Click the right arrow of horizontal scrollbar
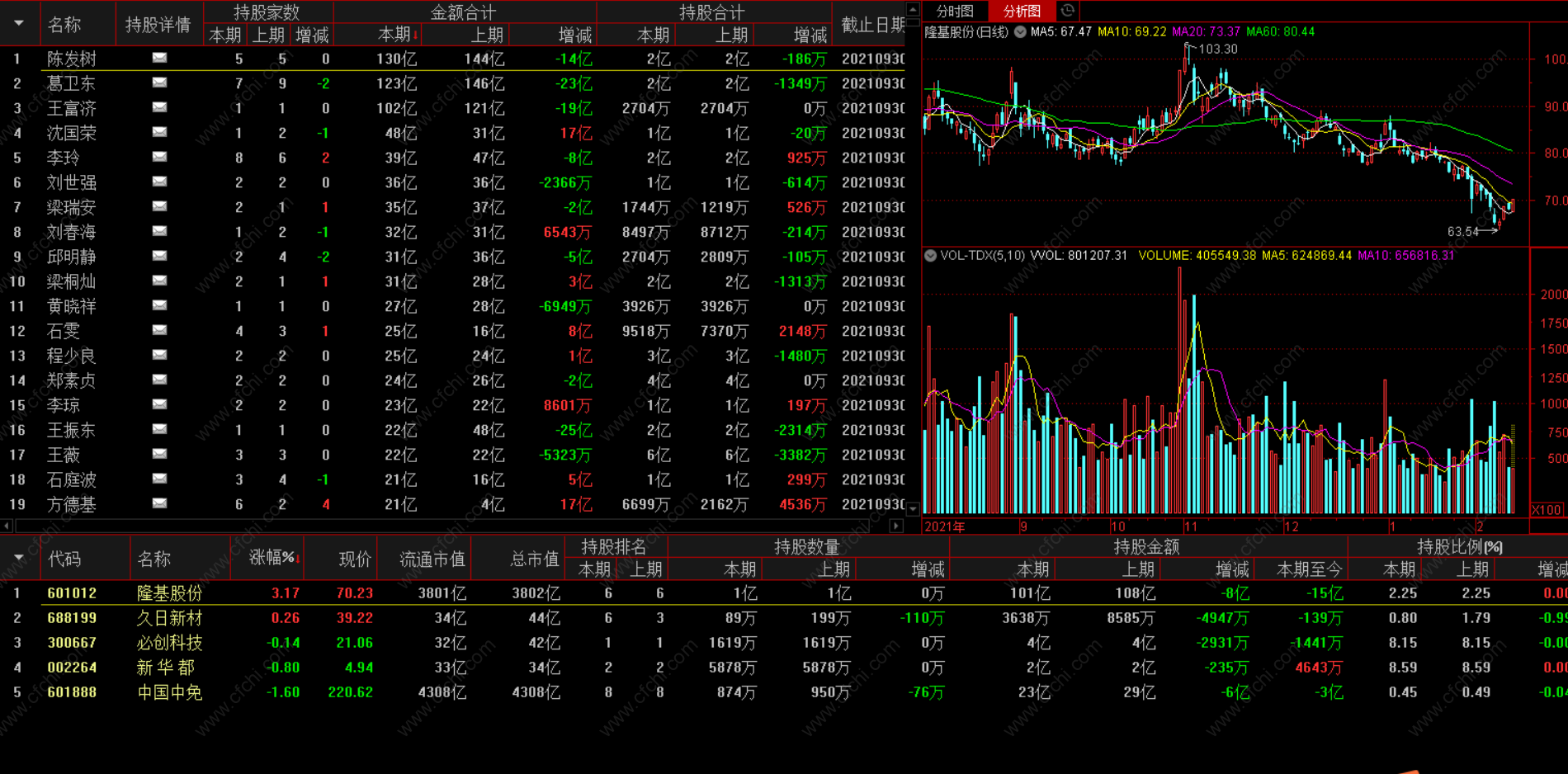 pyautogui.click(x=897, y=526)
